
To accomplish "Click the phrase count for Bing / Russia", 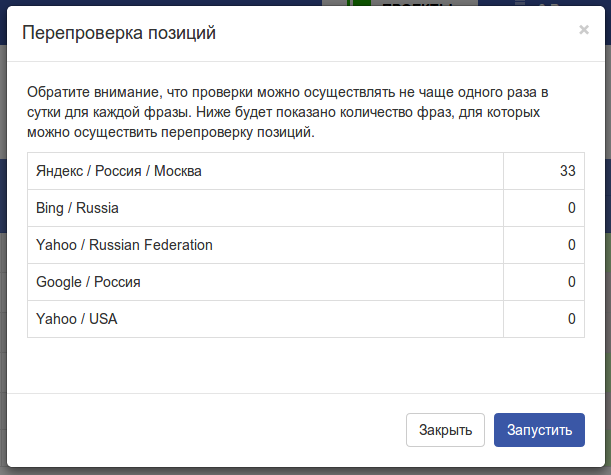I will click(x=571, y=208).
